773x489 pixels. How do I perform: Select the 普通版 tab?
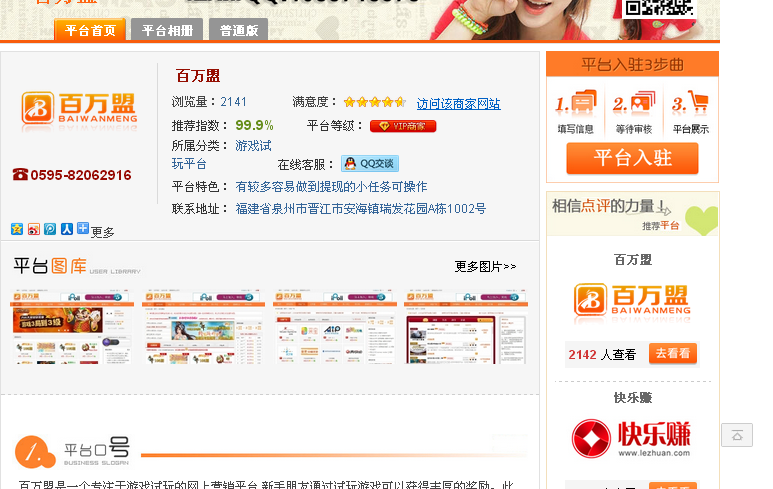pyautogui.click(x=239, y=30)
